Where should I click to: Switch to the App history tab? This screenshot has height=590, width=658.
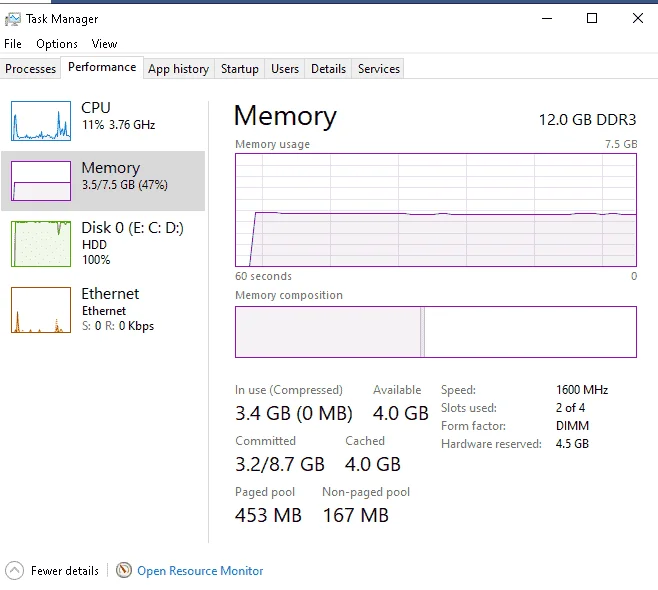click(x=178, y=69)
